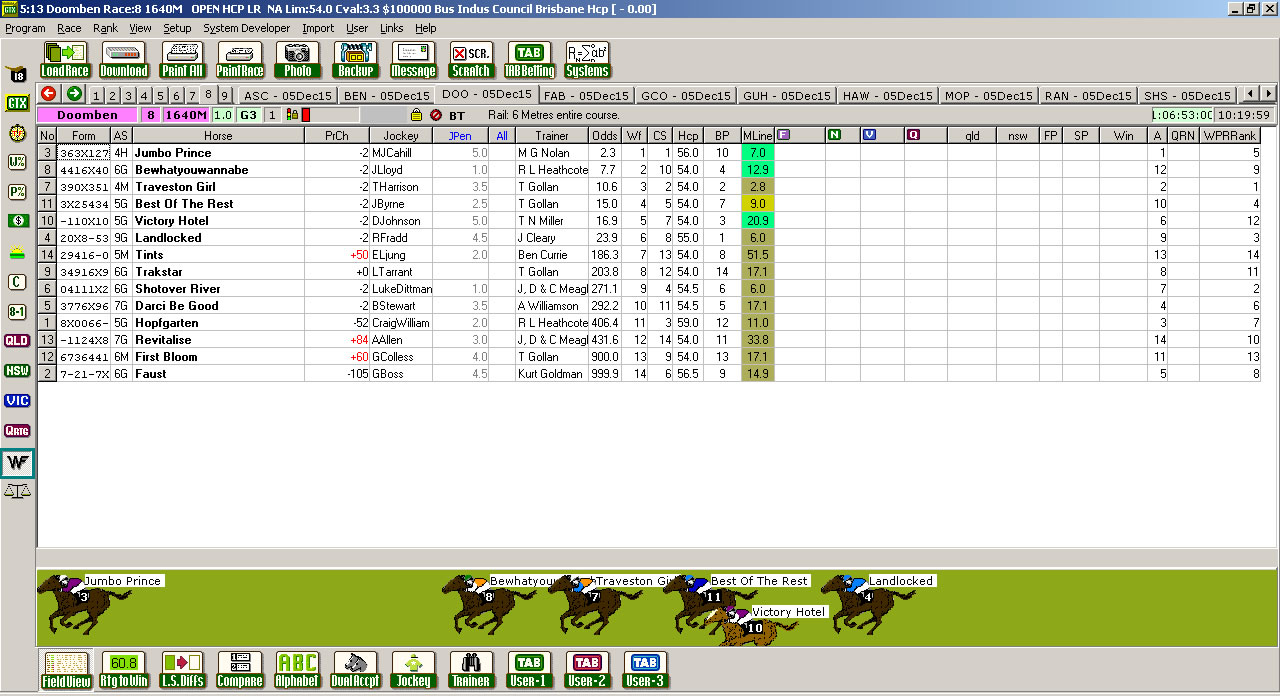Open the Links menu

(392, 28)
